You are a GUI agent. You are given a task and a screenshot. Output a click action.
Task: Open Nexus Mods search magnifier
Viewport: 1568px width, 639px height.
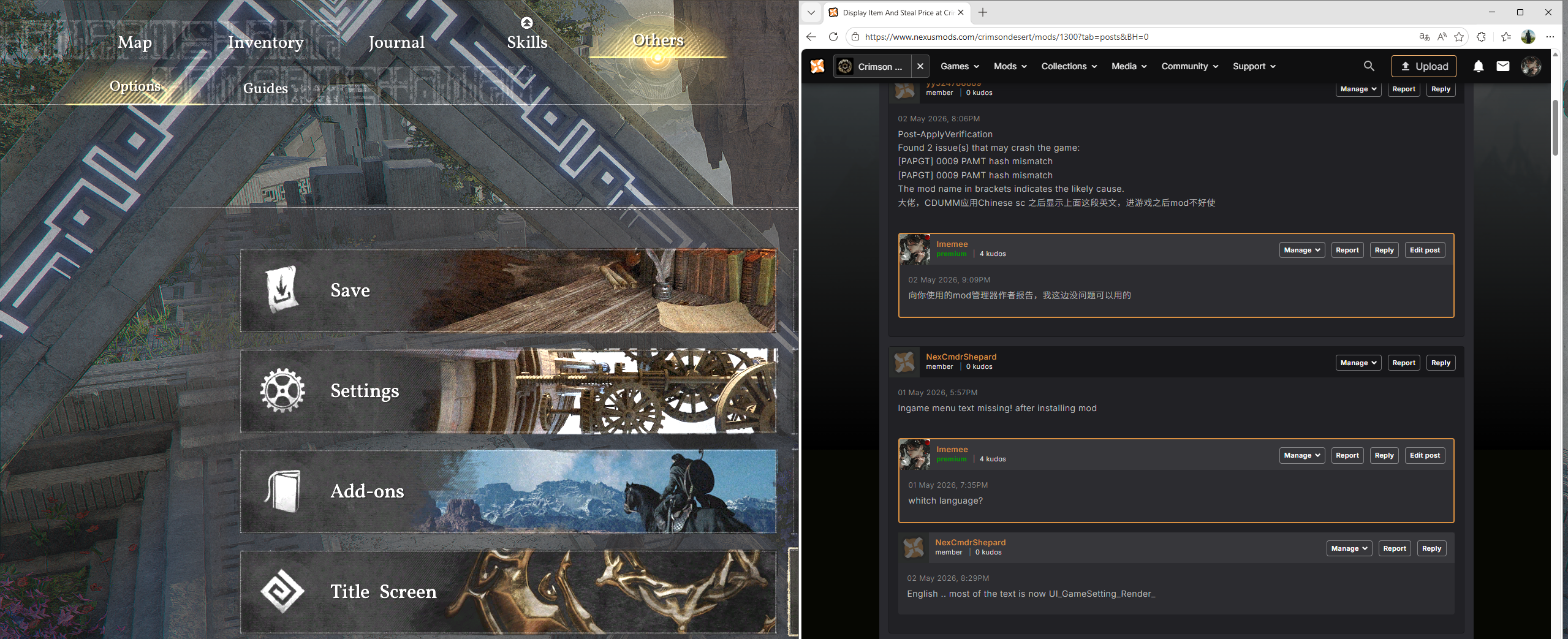coord(1369,66)
